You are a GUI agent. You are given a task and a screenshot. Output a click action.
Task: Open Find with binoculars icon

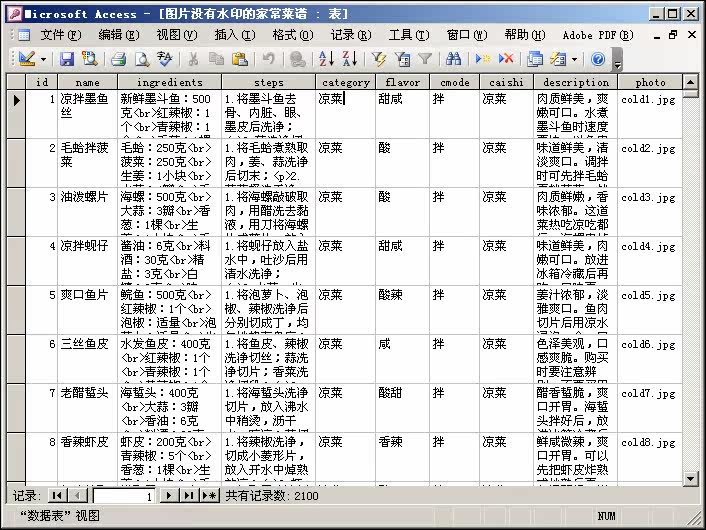(x=453, y=59)
